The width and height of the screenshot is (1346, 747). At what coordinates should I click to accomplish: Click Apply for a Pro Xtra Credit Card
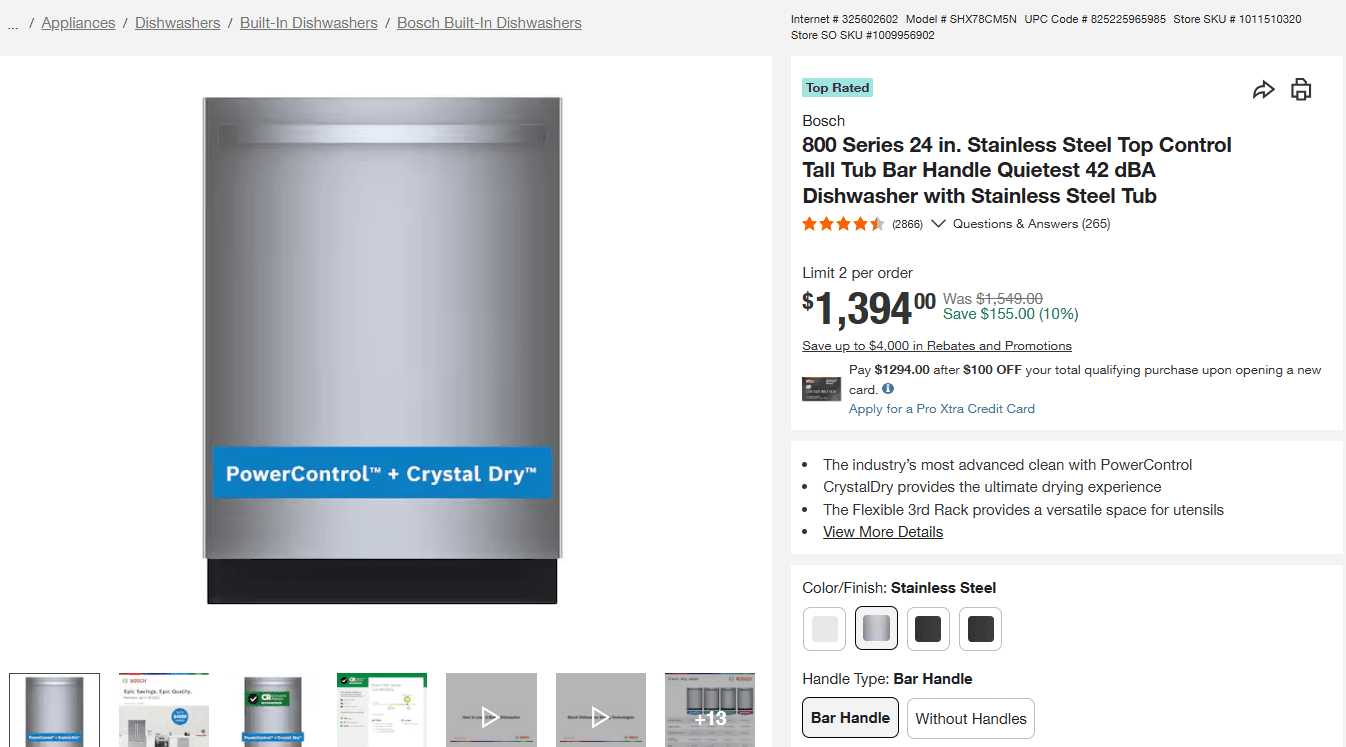(941, 409)
